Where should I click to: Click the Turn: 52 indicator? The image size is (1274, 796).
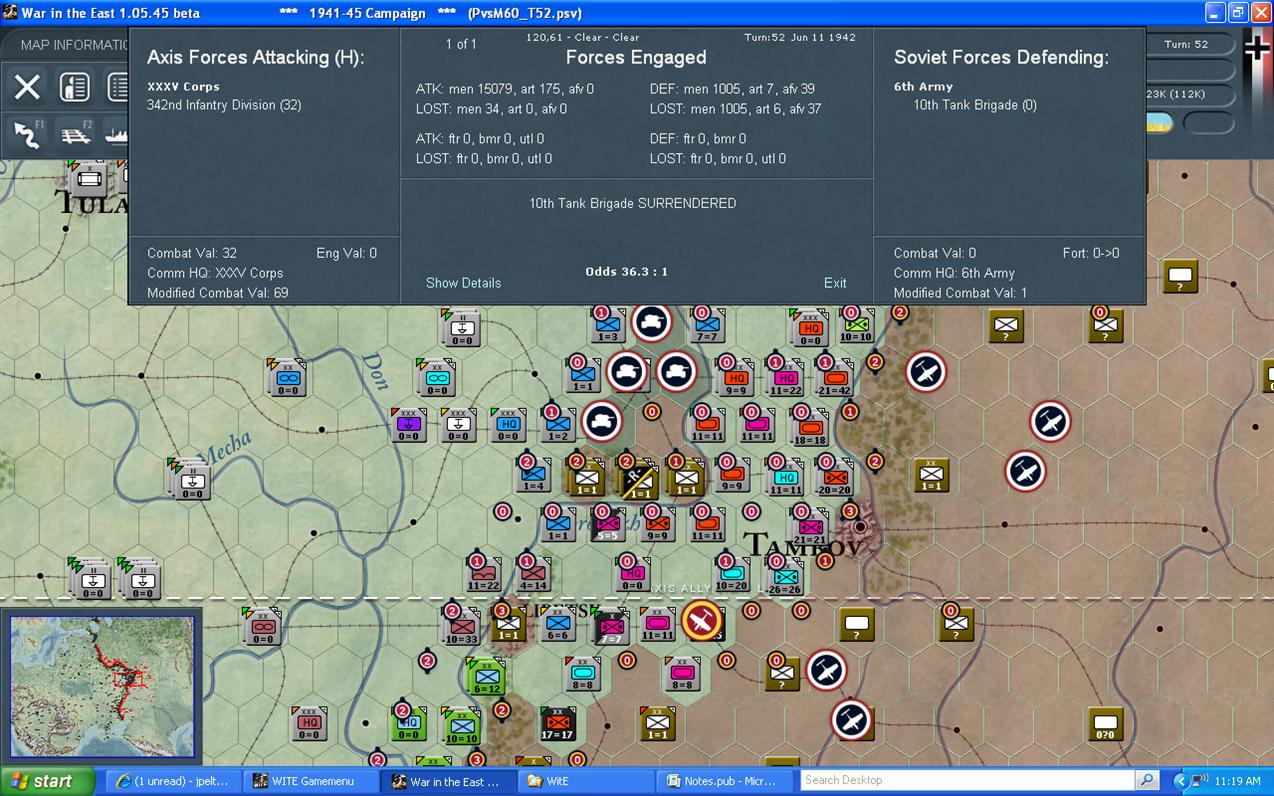click(x=1186, y=44)
